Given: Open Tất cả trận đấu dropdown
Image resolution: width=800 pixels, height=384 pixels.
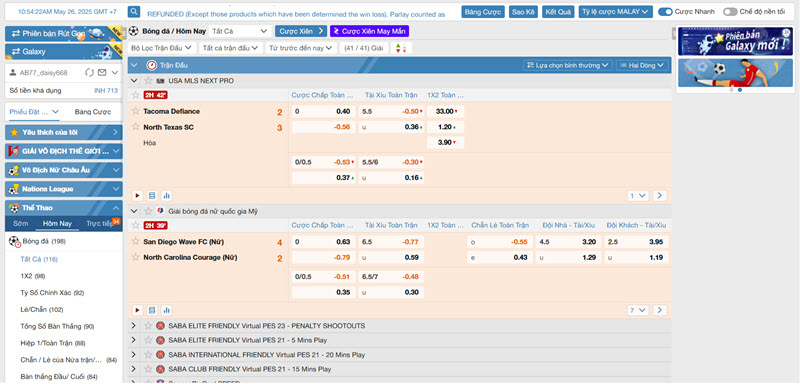Looking at the screenshot, I should click(230, 48).
